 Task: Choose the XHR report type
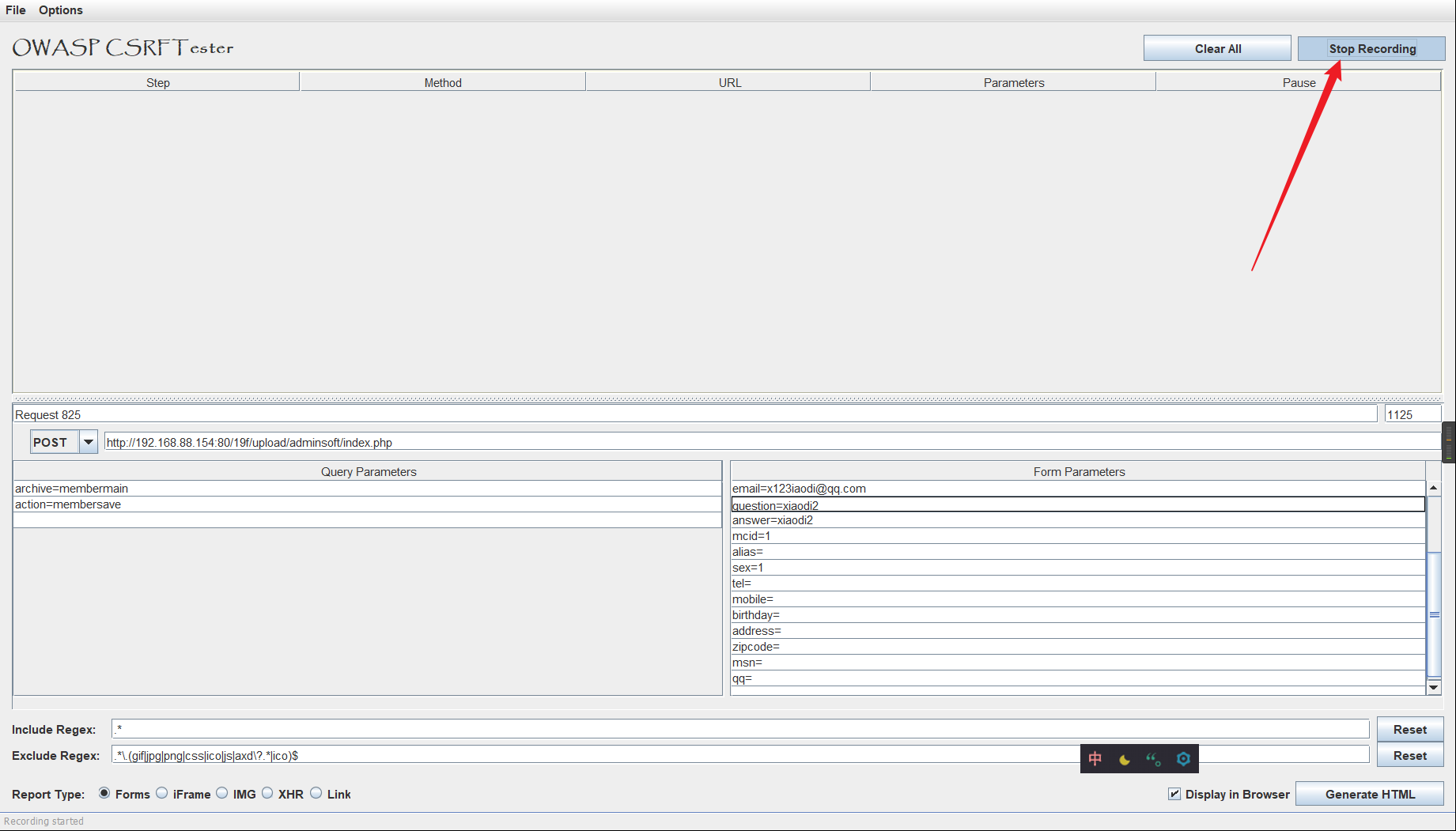pyautogui.click(x=267, y=793)
